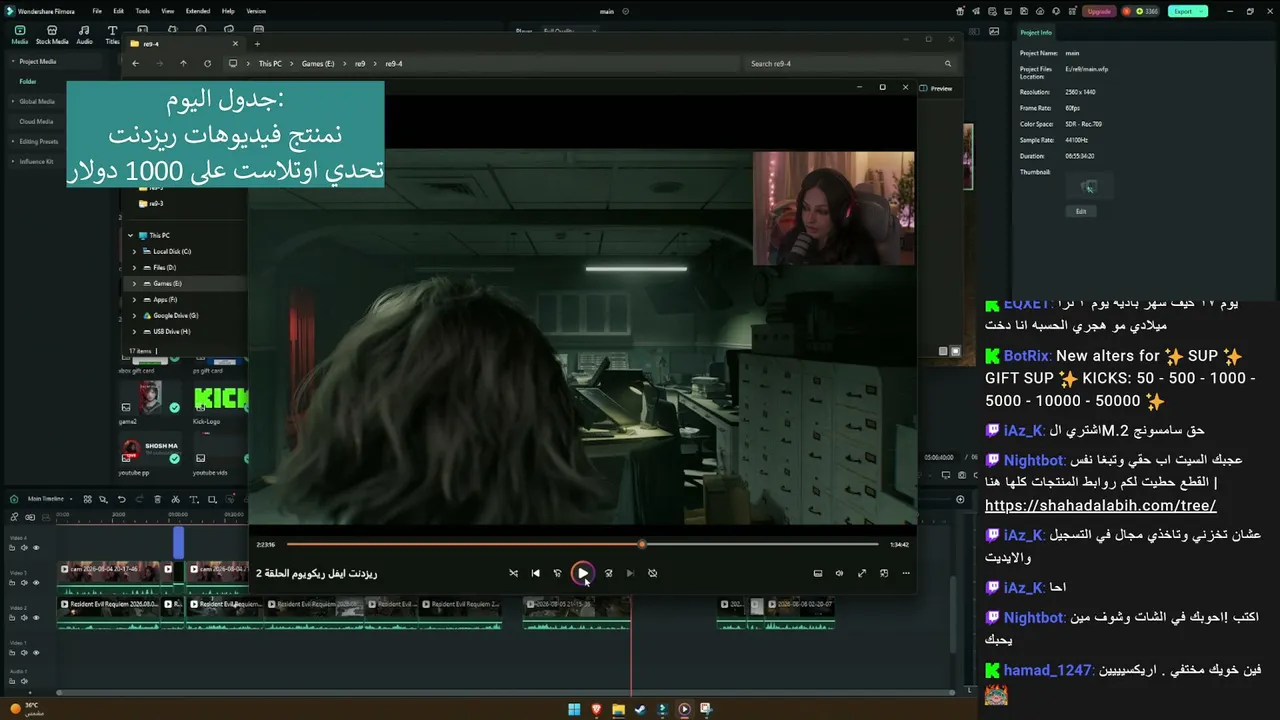Toggle repeat in the media player
Screen dimensions: 1280x720
click(x=652, y=573)
